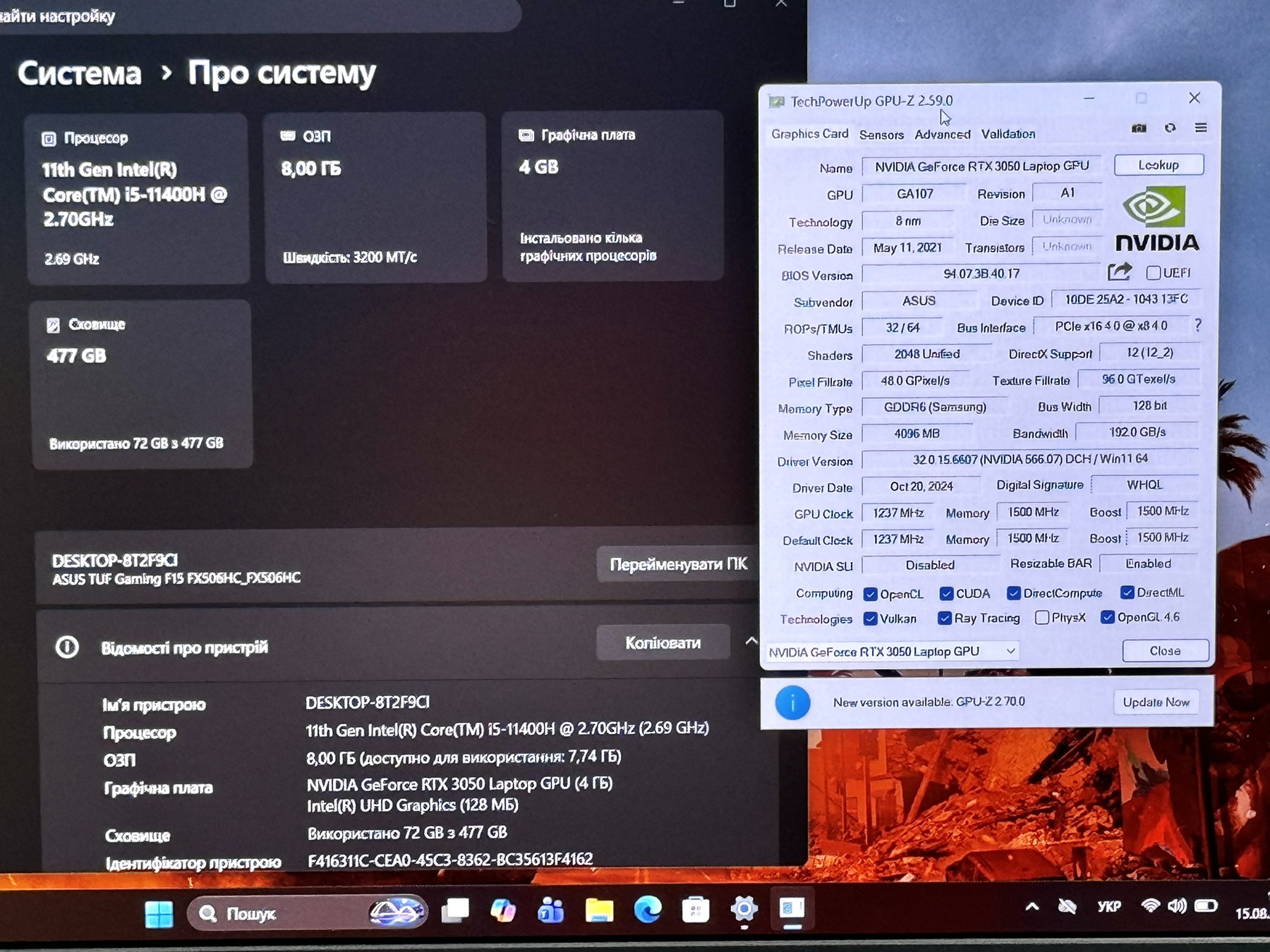Click the ASUS subvendor value

(x=919, y=301)
